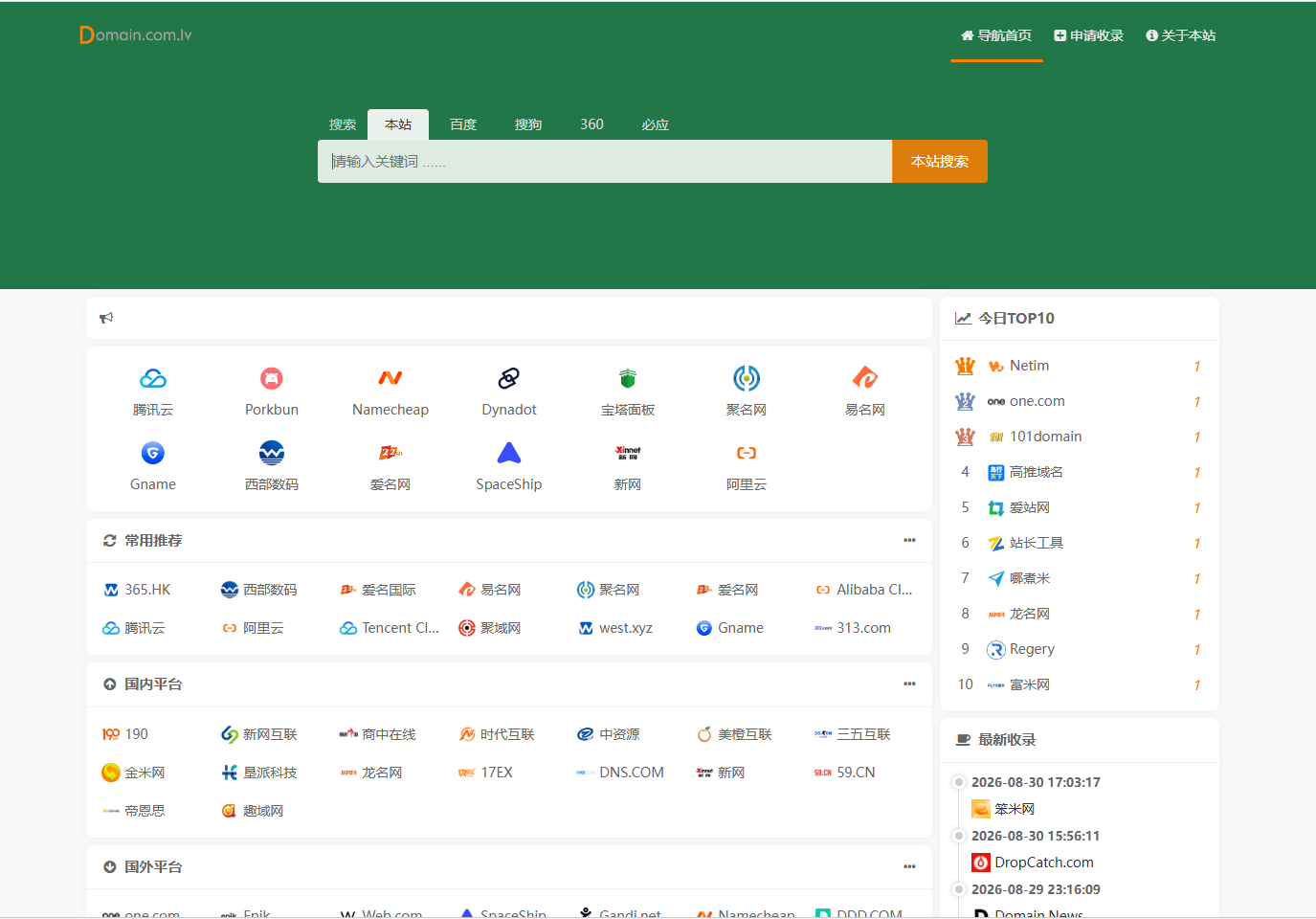
Task: Select the 搜狗 search tab
Action: pos(528,124)
